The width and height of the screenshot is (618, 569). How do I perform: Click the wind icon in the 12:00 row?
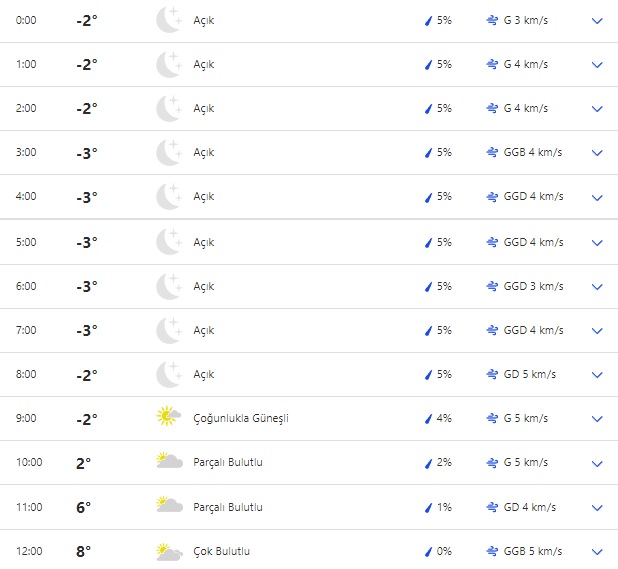[x=492, y=551]
